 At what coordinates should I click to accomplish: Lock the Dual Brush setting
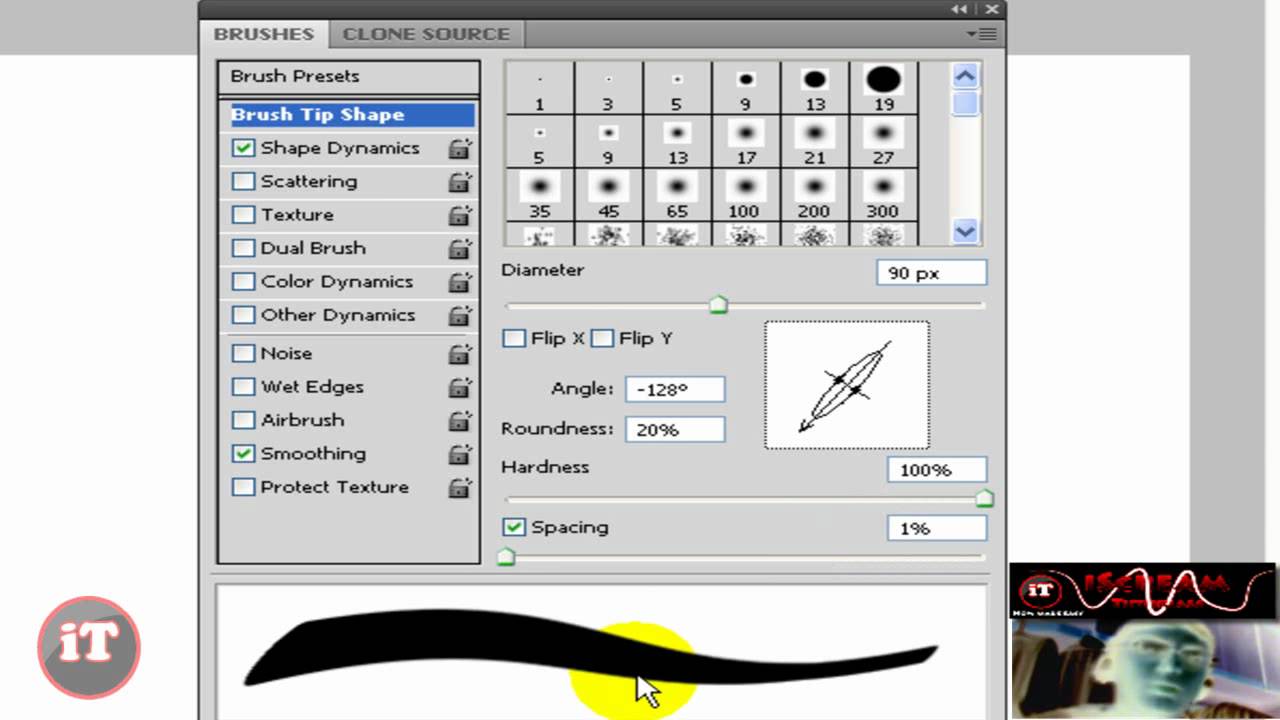[459, 249]
